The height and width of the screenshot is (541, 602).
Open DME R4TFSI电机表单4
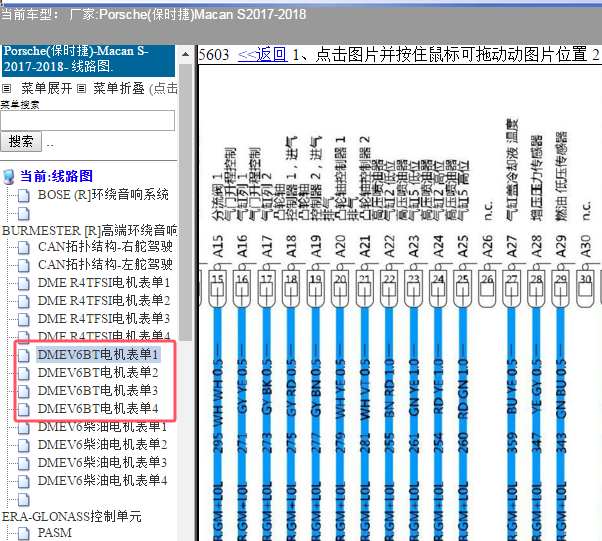click(104, 336)
